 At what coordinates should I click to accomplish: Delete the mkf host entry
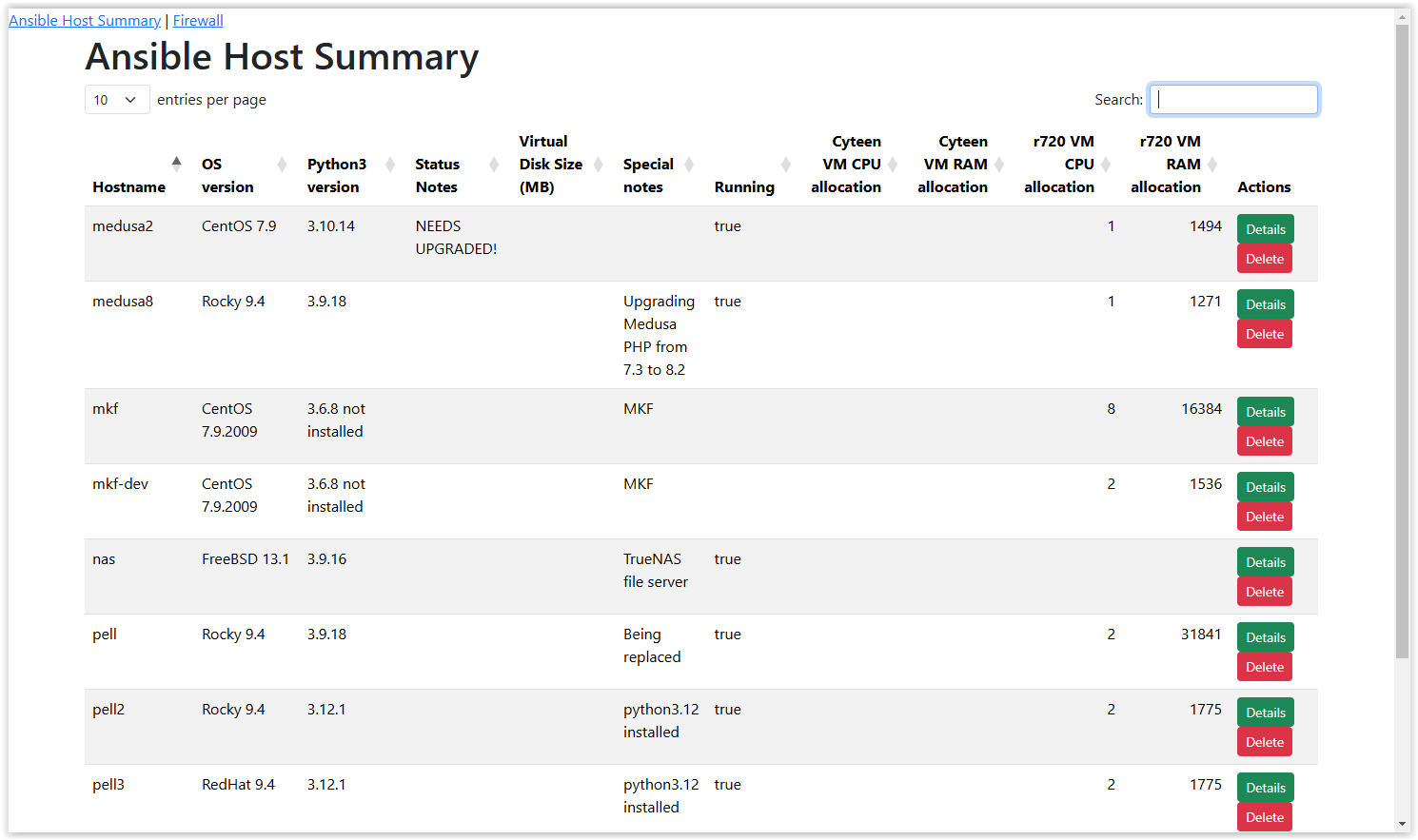point(1264,441)
